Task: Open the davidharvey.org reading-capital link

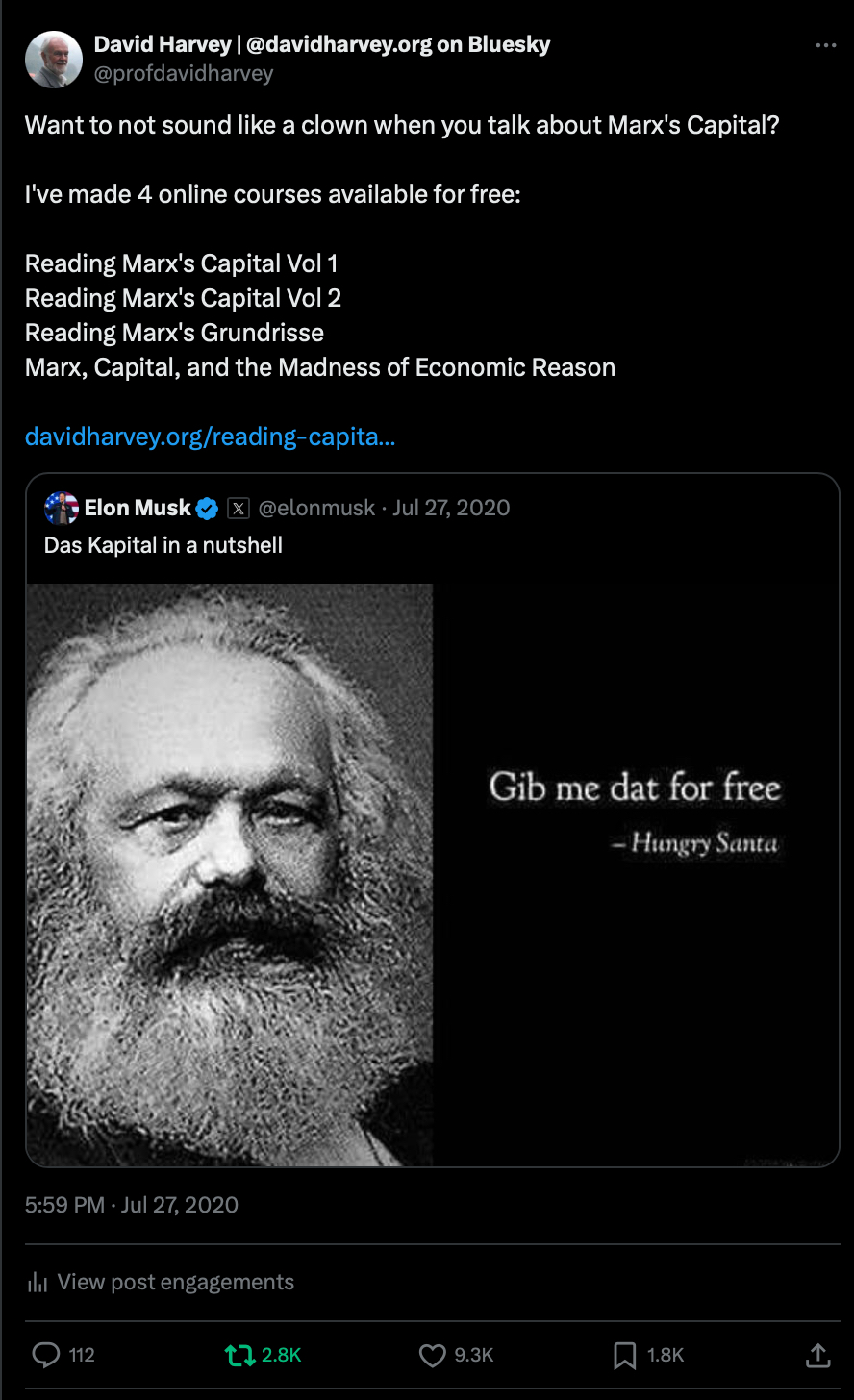Action: tap(210, 437)
